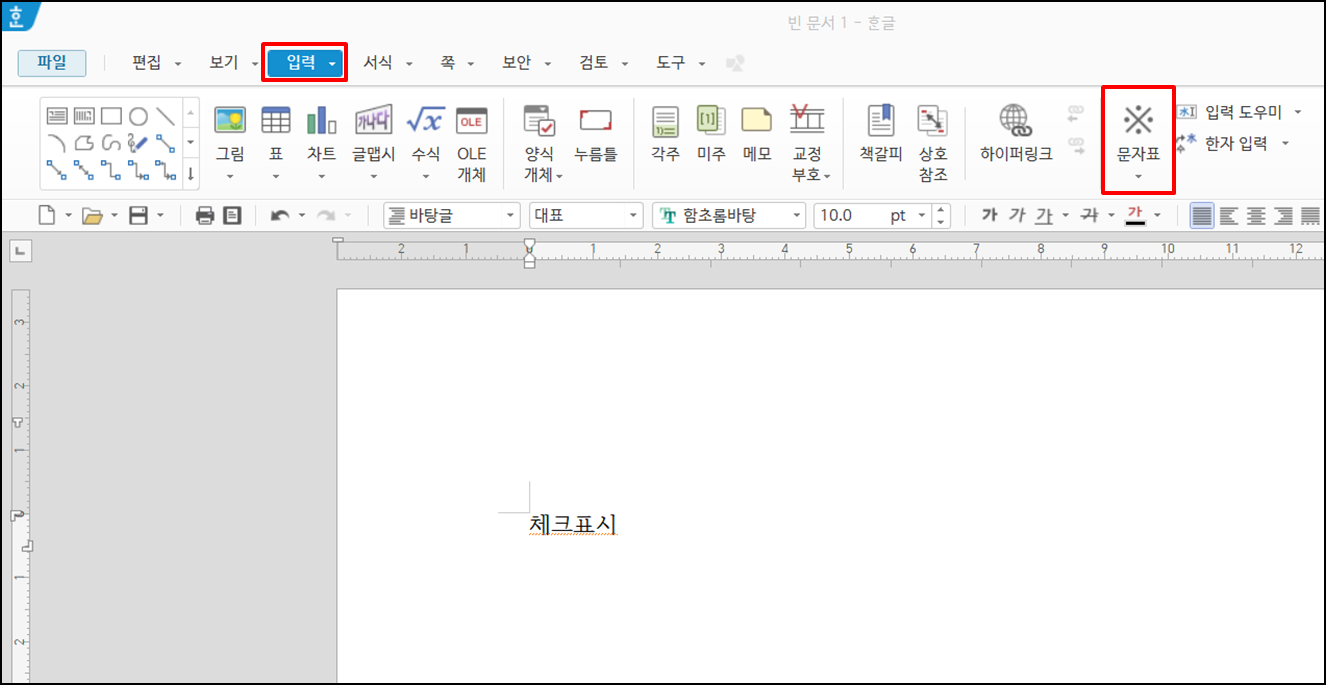Toggle italic 가 formatting
The height and width of the screenshot is (685, 1326).
(1017, 215)
